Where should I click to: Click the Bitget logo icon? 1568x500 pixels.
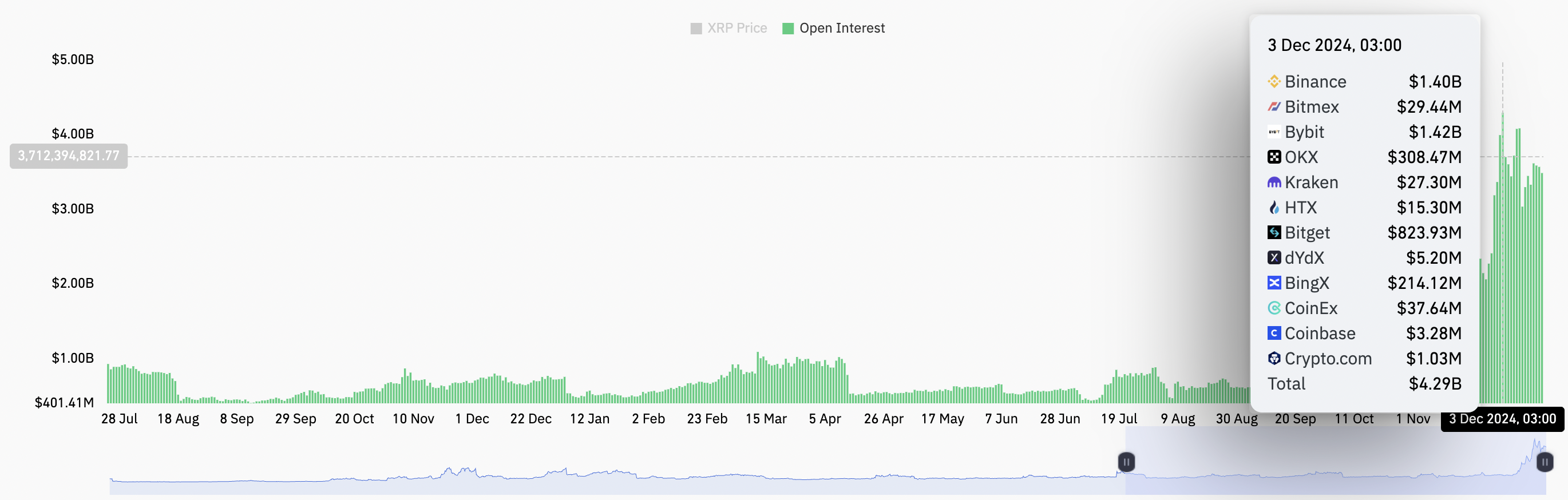[x=1273, y=232]
